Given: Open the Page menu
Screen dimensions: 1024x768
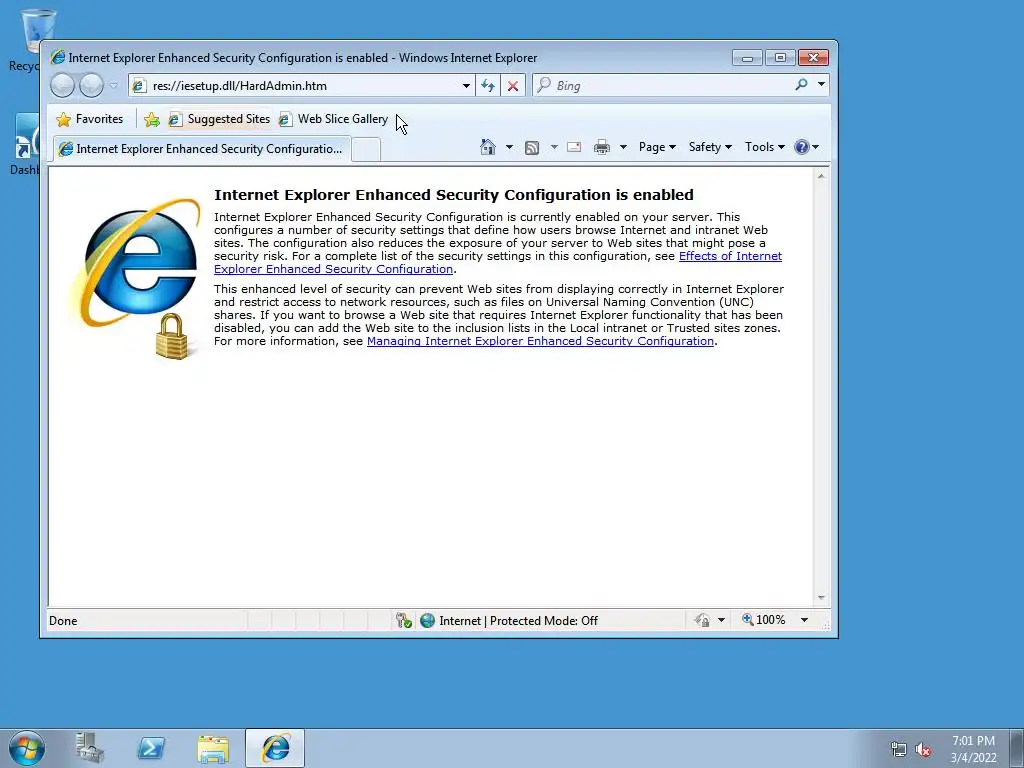Looking at the screenshot, I should pyautogui.click(x=657, y=147).
